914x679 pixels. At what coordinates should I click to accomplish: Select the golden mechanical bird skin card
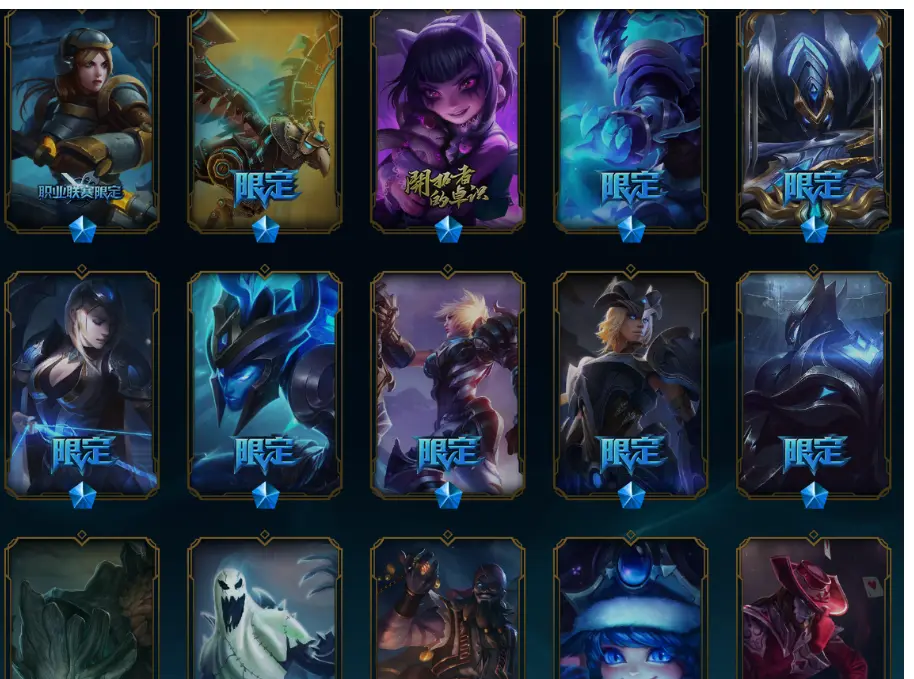click(265, 119)
